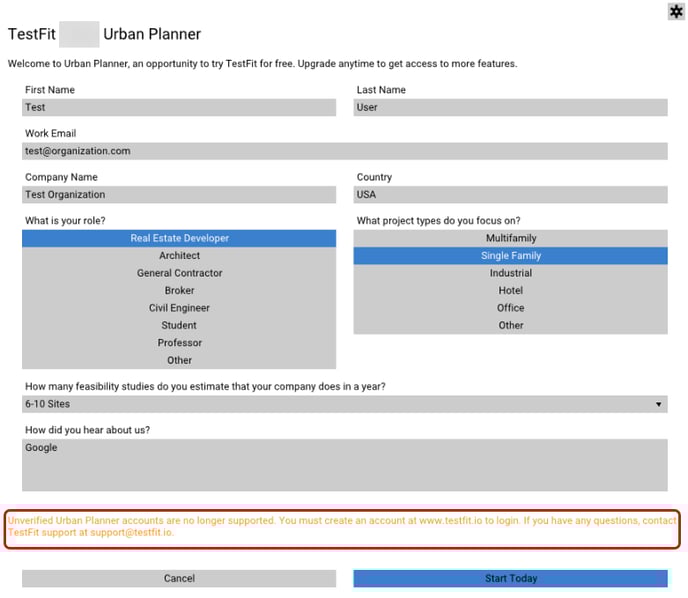Click the Start Today button
688x598 pixels.
click(510, 578)
